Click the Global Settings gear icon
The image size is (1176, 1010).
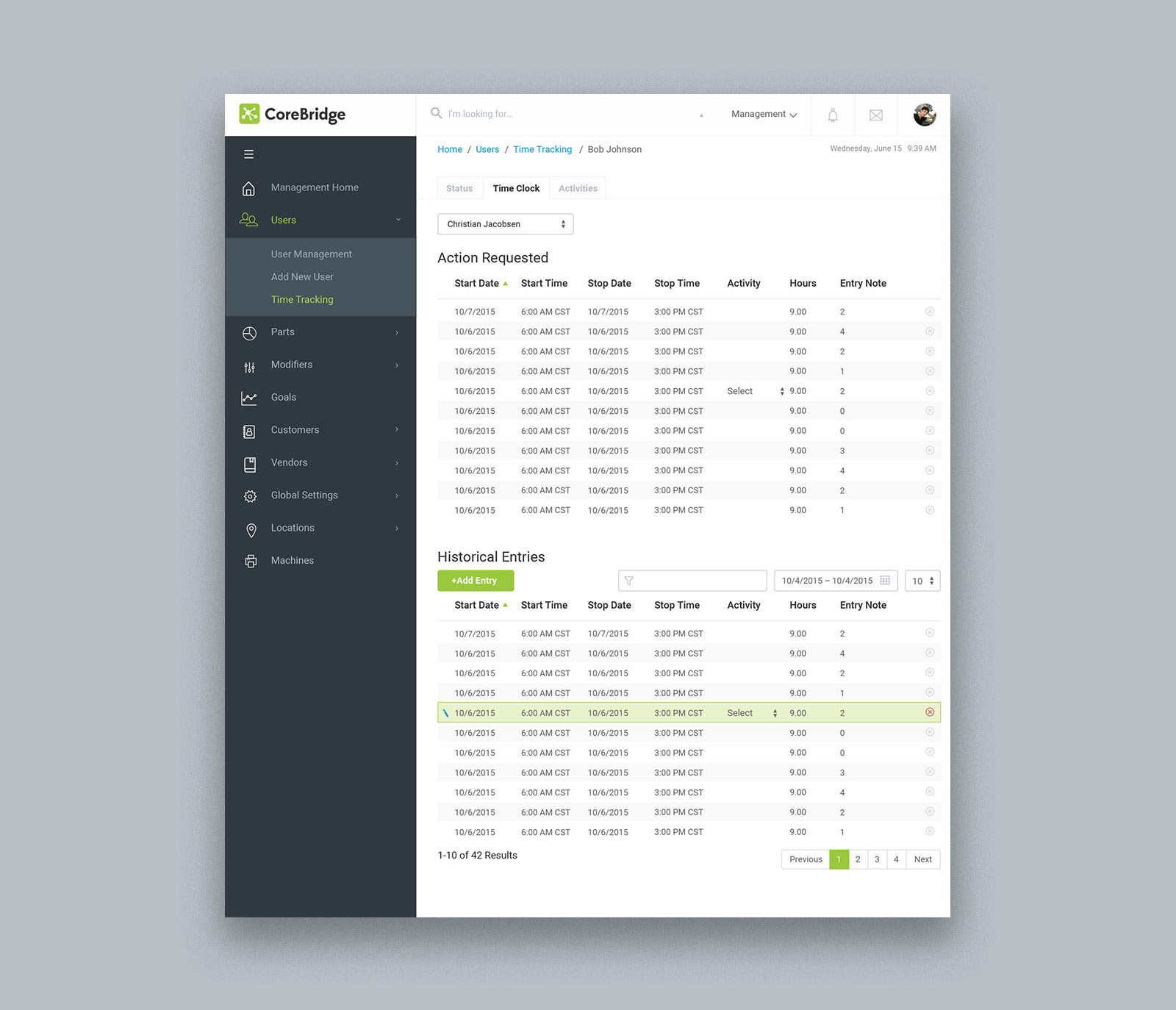click(x=250, y=496)
